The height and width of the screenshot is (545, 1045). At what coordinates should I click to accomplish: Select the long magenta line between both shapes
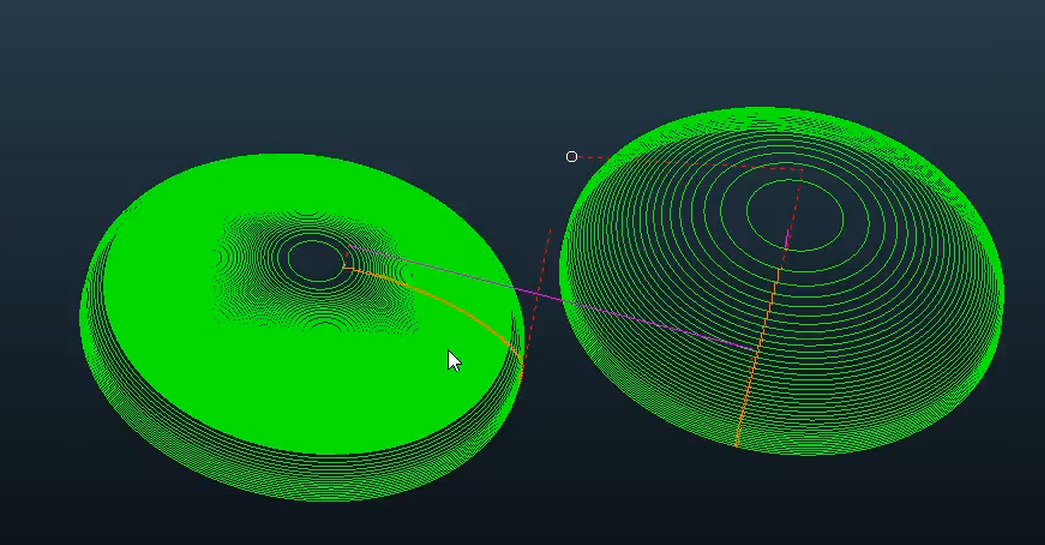560,298
